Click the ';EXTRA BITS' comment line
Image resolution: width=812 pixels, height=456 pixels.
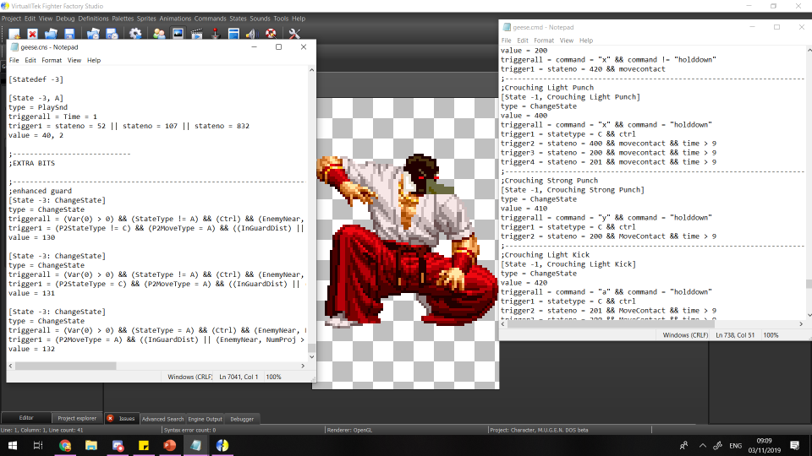pyautogui.click(x=32, y=163)
